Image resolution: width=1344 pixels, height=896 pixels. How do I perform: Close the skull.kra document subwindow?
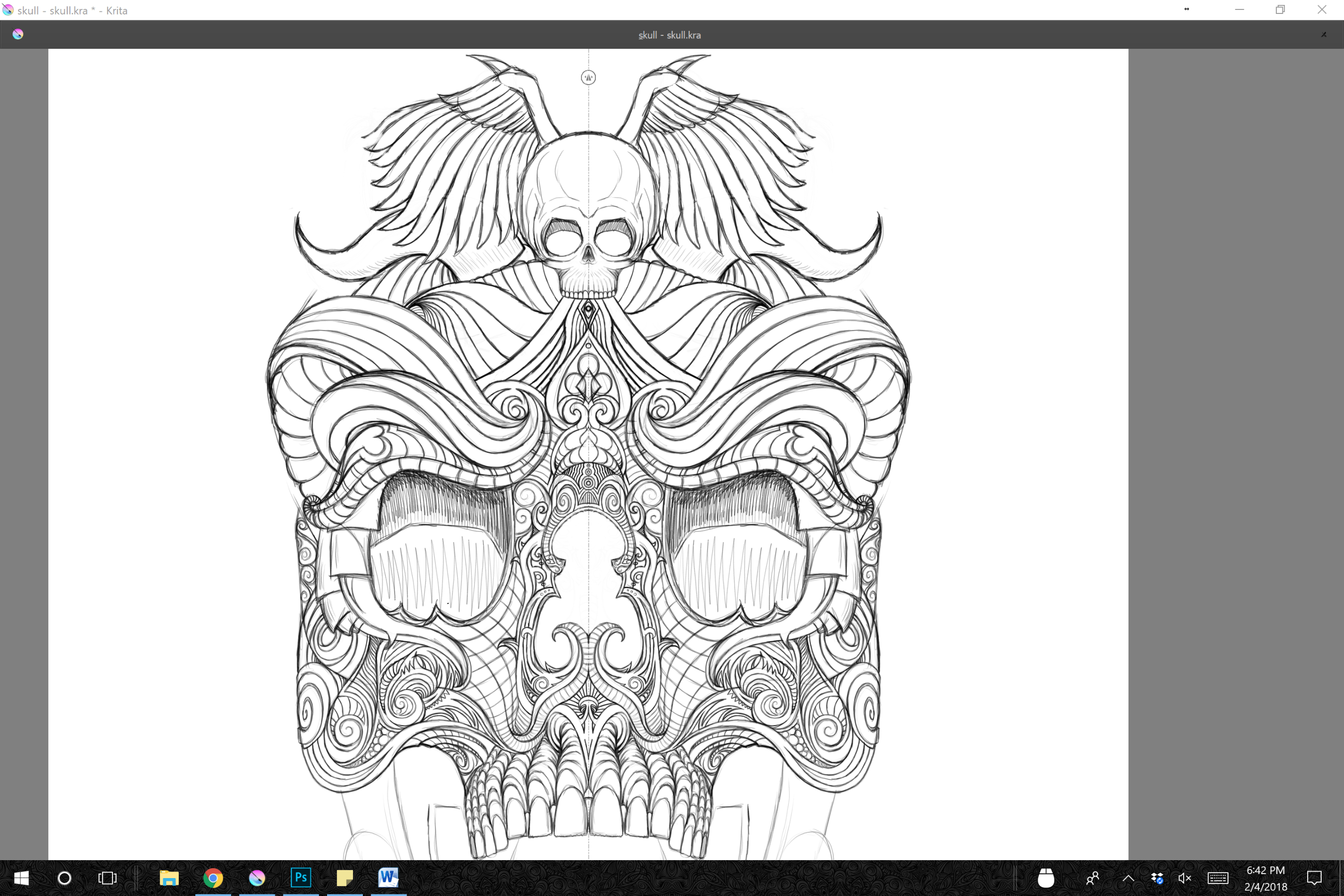click(x=1324, y=34)
